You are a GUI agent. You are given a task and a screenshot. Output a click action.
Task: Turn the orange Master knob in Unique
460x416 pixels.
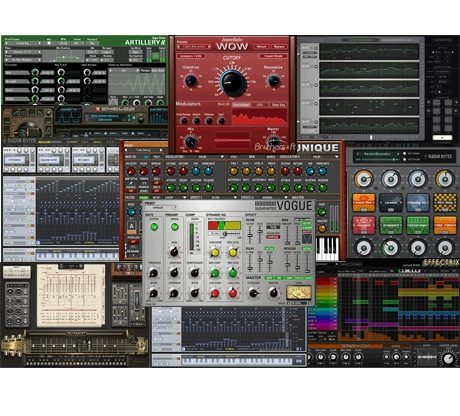click(322, 228)
